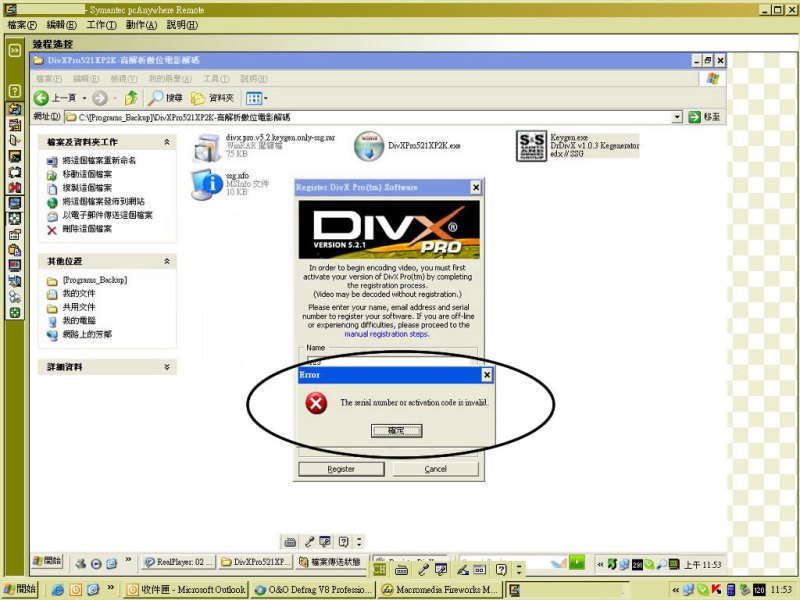The height and width of the screenshot is (600, 800).
Task: Expand the host system tray chevron
Action: tap(676, 590)
